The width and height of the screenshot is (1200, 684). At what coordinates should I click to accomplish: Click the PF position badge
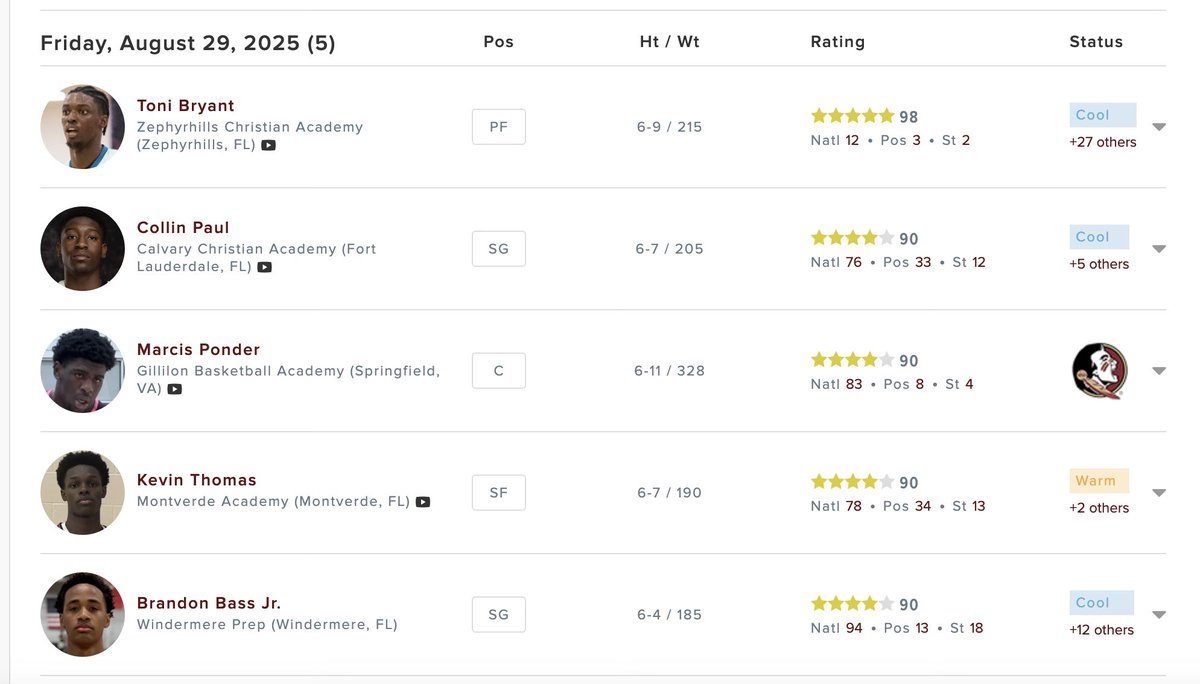click(498, 127)
